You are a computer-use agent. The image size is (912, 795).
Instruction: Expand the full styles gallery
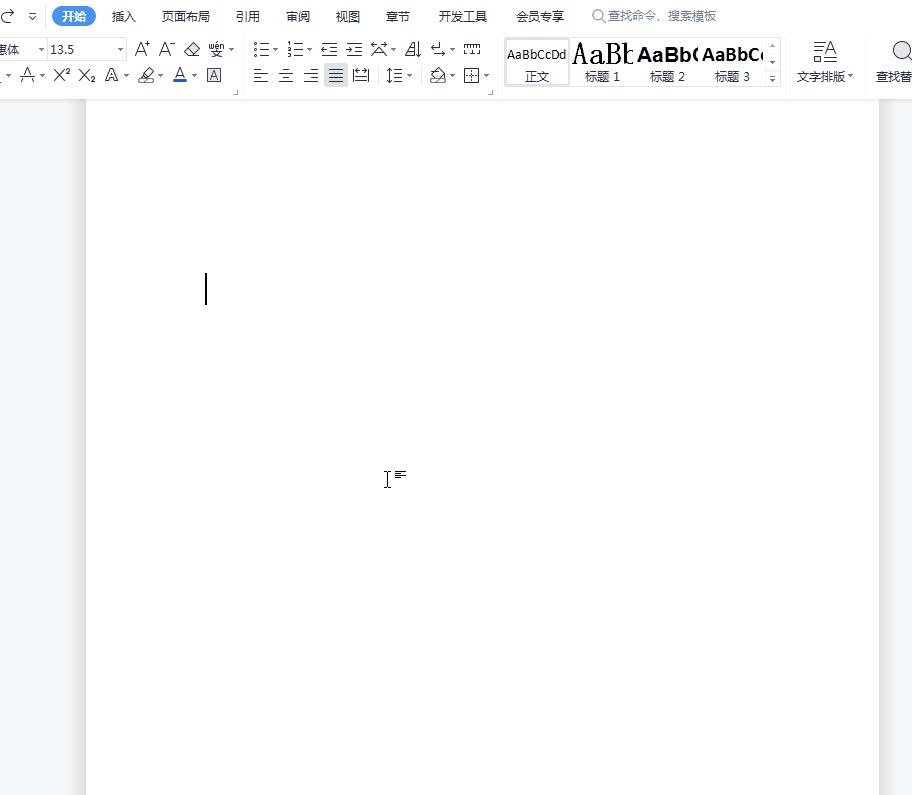tap(772, 78)
